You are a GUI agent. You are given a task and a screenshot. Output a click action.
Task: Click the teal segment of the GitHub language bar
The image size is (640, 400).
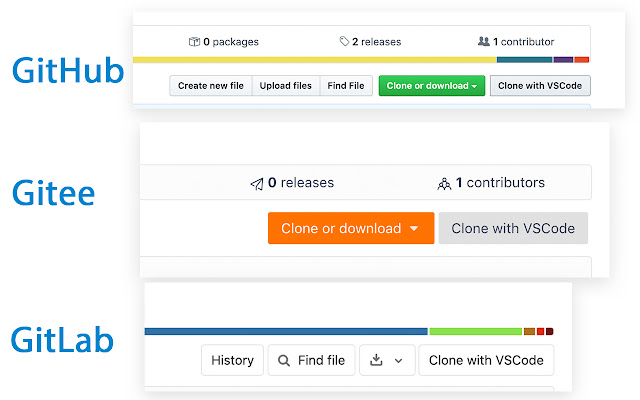point(524,60)
